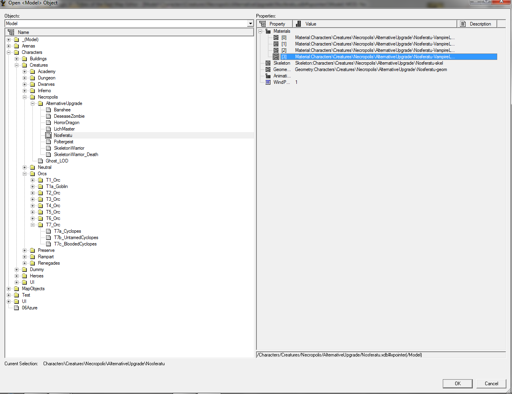Click the material [0] reference icon
512x394 pixels.
pos(276,37)
